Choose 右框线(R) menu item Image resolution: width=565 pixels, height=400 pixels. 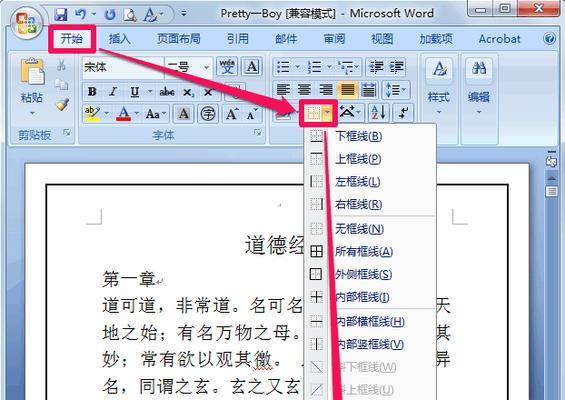pos(370,204)
